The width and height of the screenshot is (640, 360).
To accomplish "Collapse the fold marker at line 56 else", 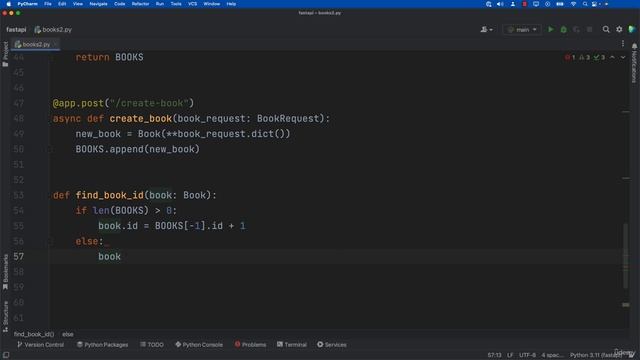I will click(51, 242).
